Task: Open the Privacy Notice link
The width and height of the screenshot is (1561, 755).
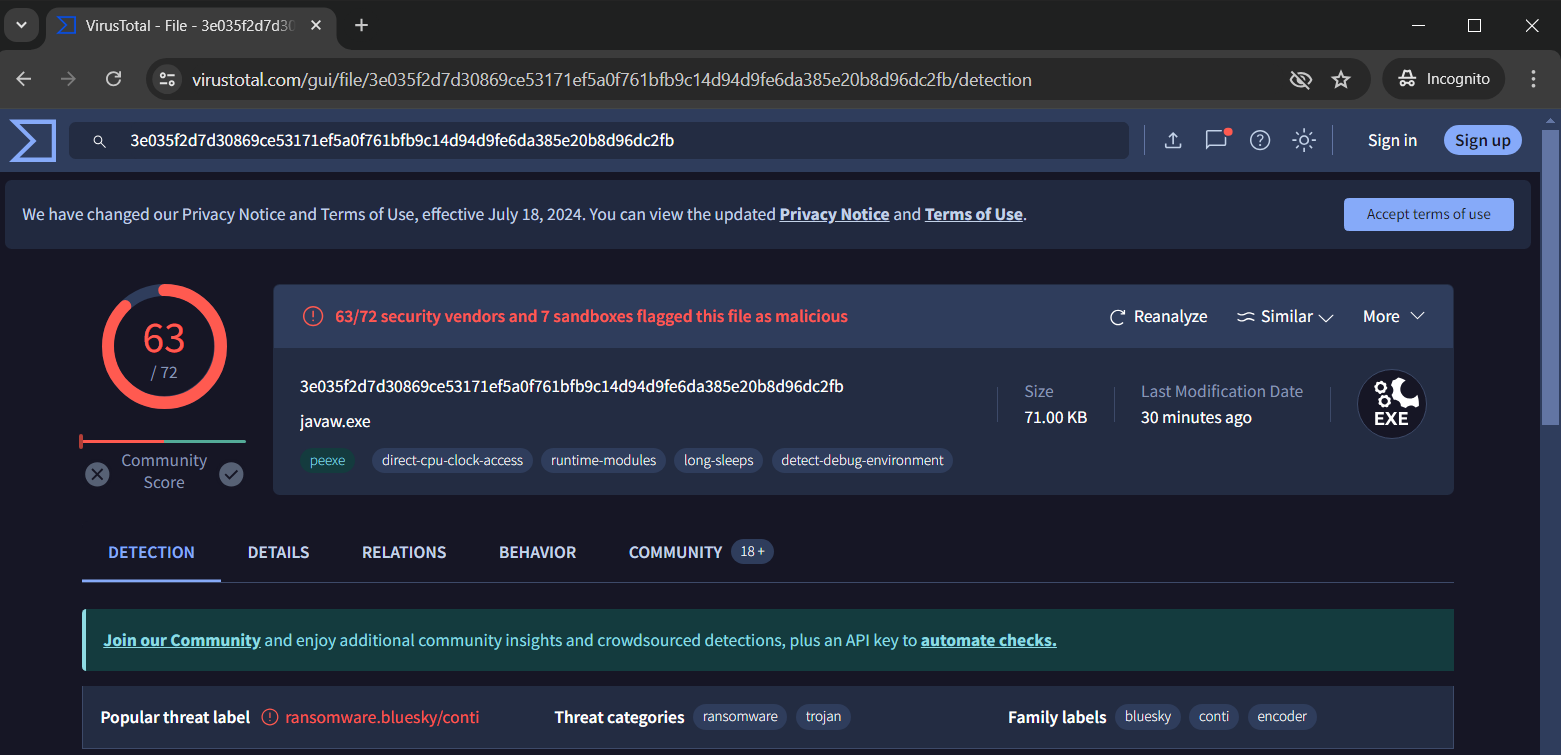Action: [x=834, y=214]
